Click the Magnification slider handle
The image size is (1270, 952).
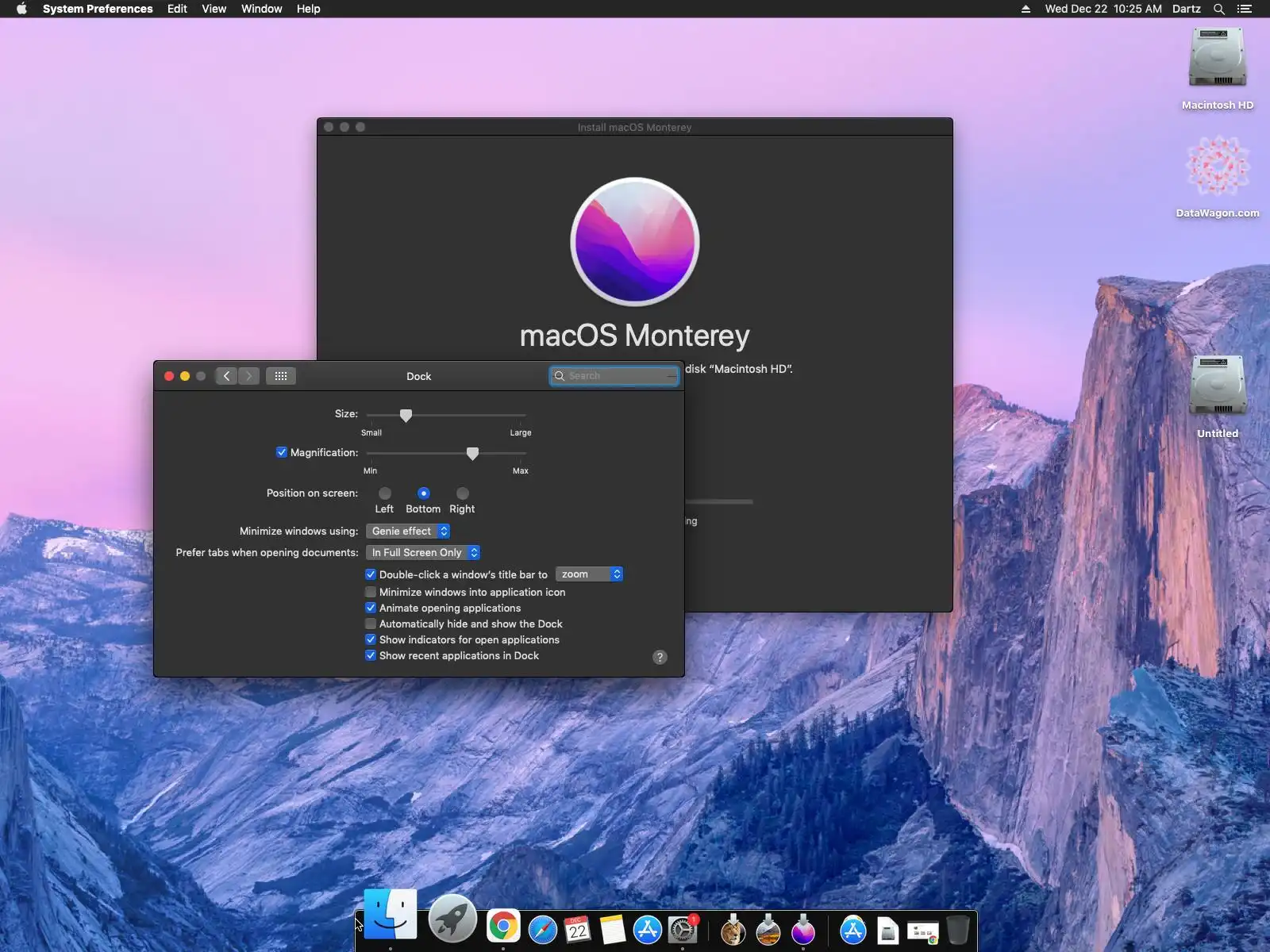point(472,453)
